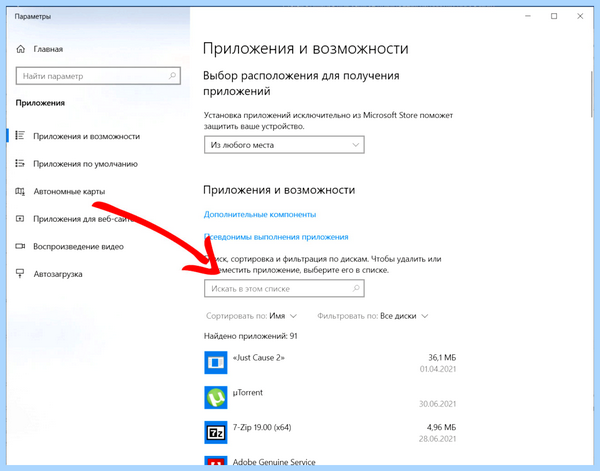Open the Из любого места dropdown
This screenshot has width=600, height=471.
[284, 145]
